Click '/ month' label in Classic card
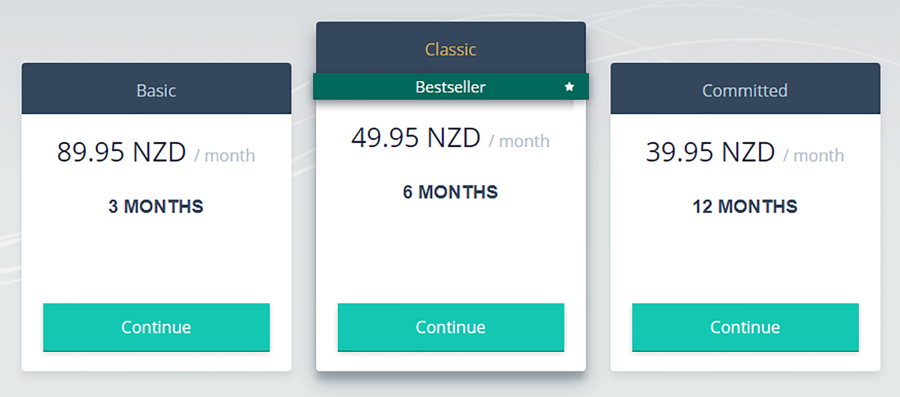This screenshot has height=397, width=900. pyautogui.click(x=519, y=141)
